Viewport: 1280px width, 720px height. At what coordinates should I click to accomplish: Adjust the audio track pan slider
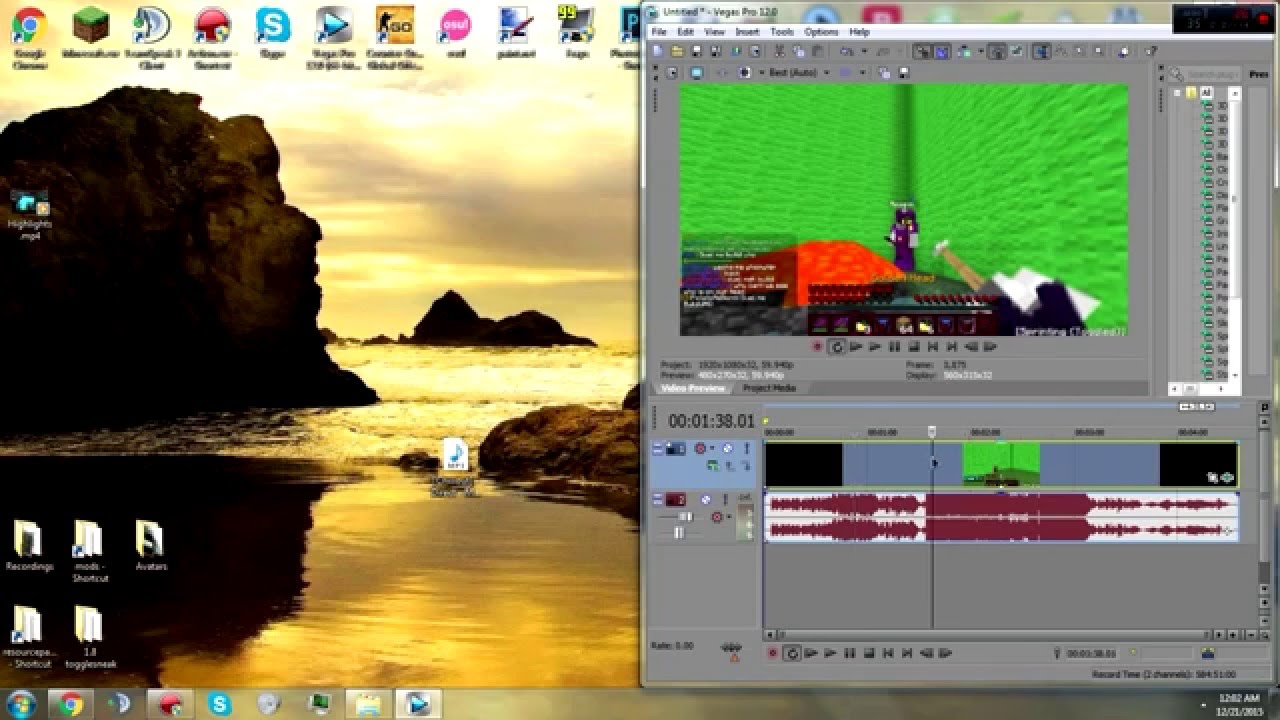[678, 532]
